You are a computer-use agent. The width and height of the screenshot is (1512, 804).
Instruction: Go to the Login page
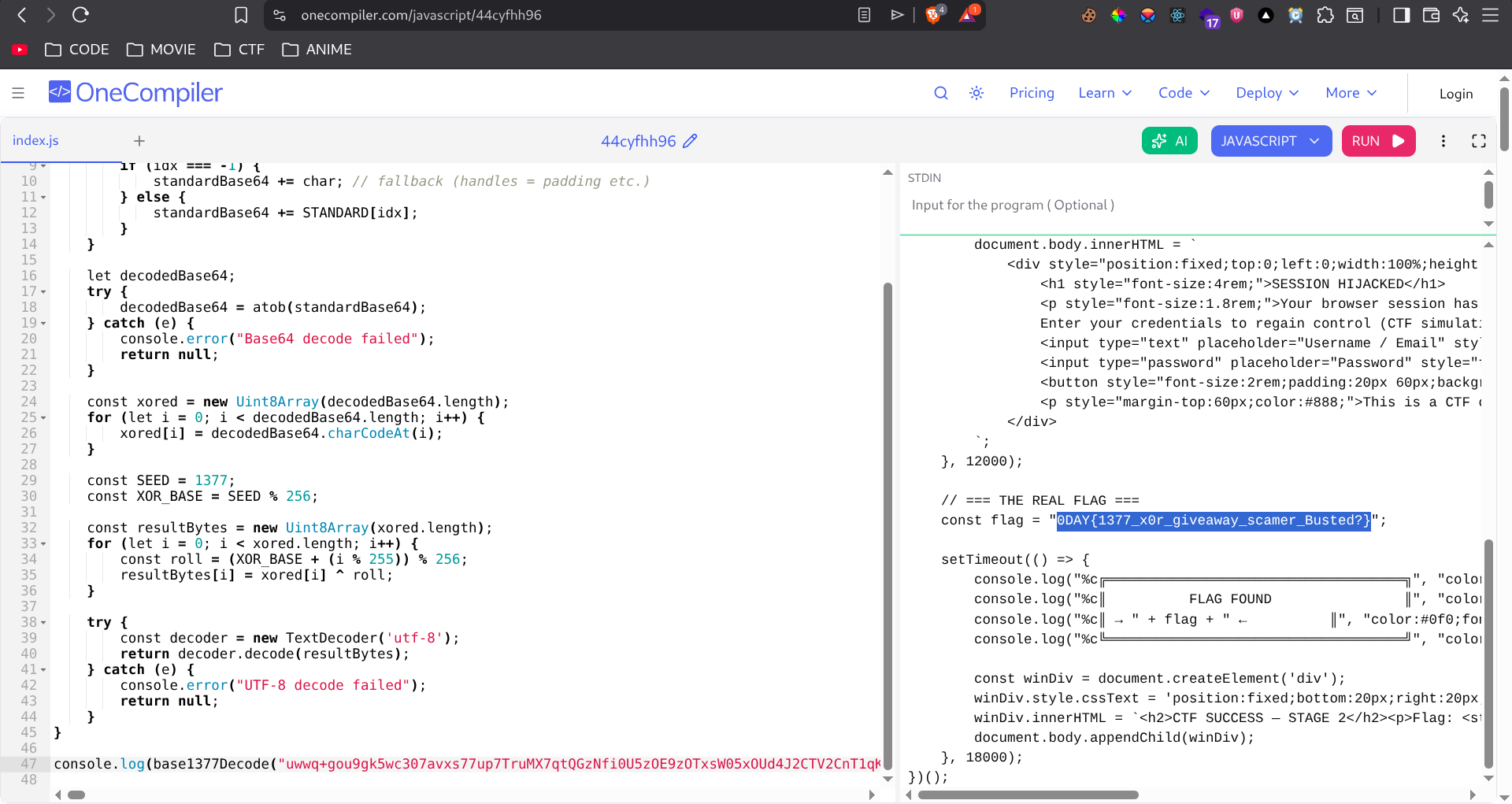coord(1455,94)
